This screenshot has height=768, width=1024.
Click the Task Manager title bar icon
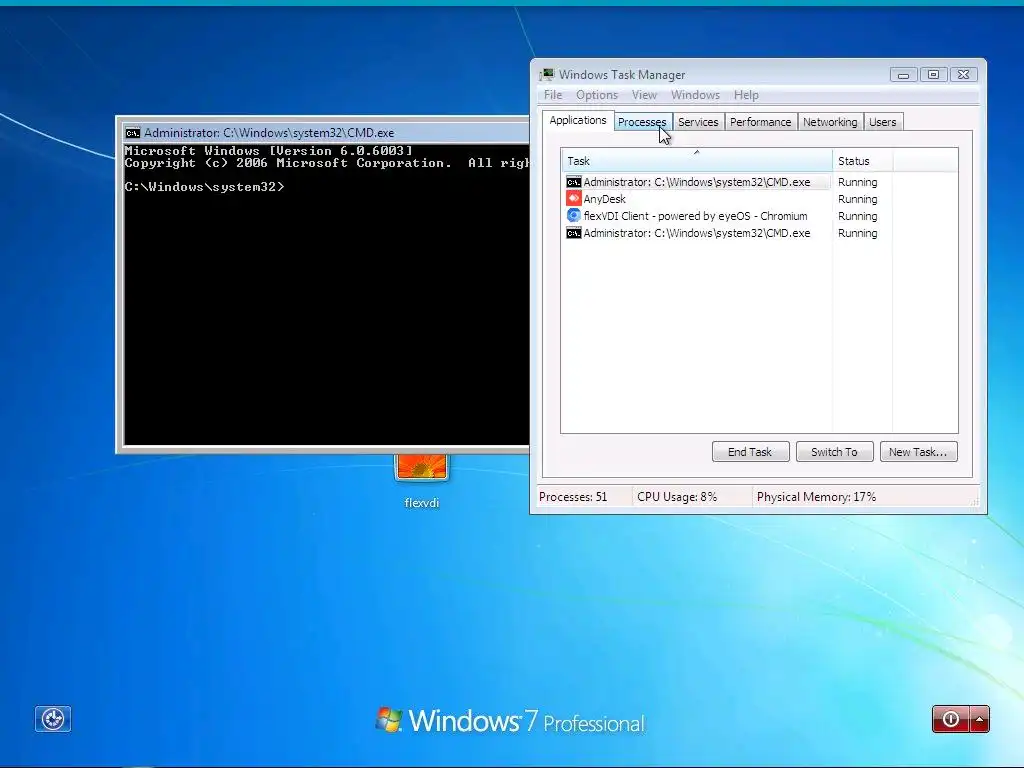pyautogui.click(x=547, y=74)
